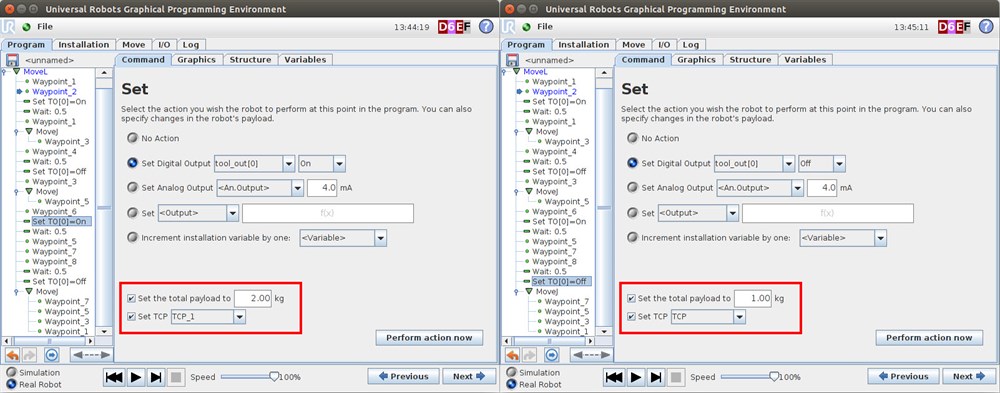This screenshot has width=1000, height=393.
Task: Click the stop square button in right window
Action: pos(677,377)
